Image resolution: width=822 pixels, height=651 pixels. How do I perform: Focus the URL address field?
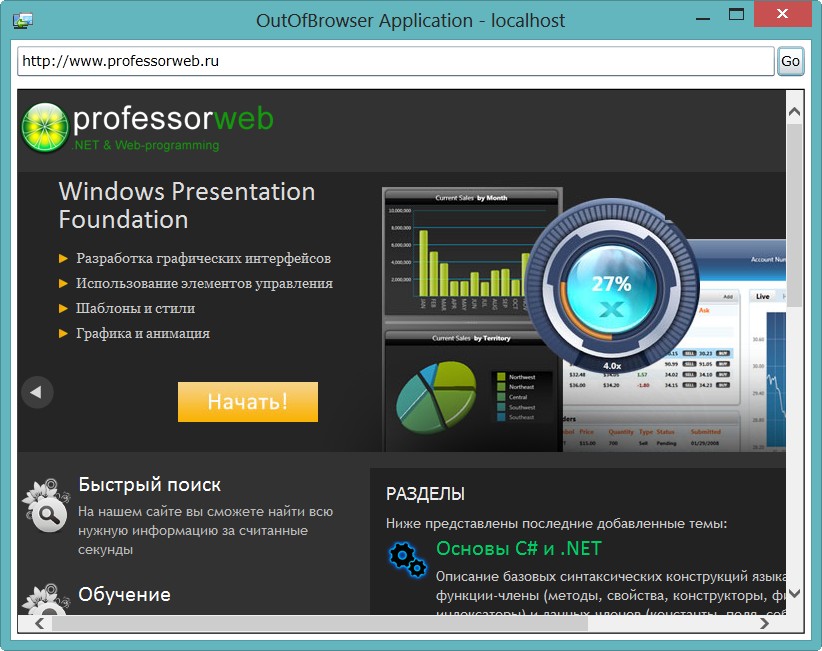[396, 61]
